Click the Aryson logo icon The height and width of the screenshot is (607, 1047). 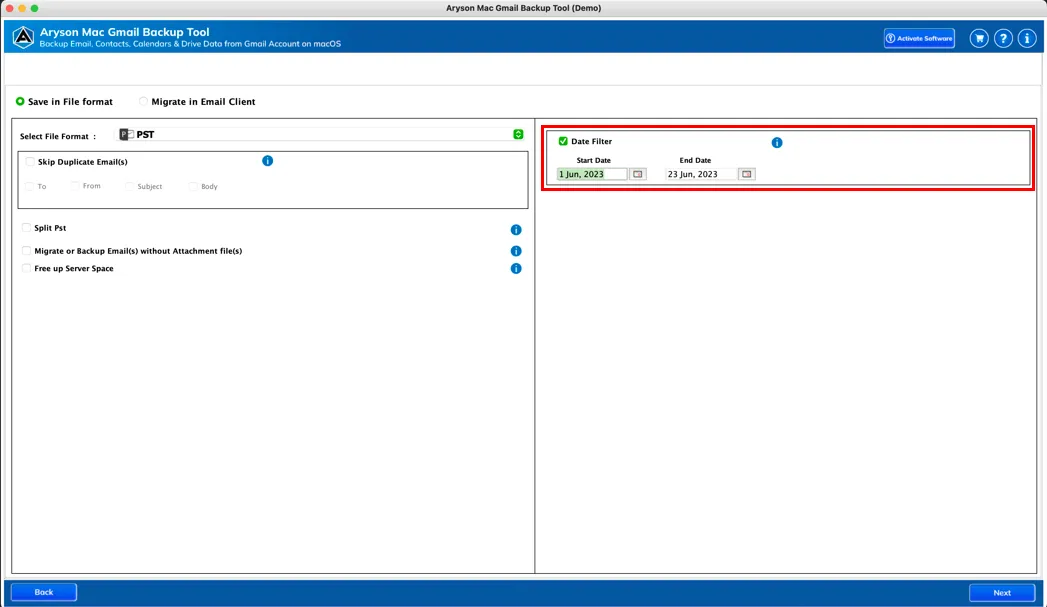[23, 37]
